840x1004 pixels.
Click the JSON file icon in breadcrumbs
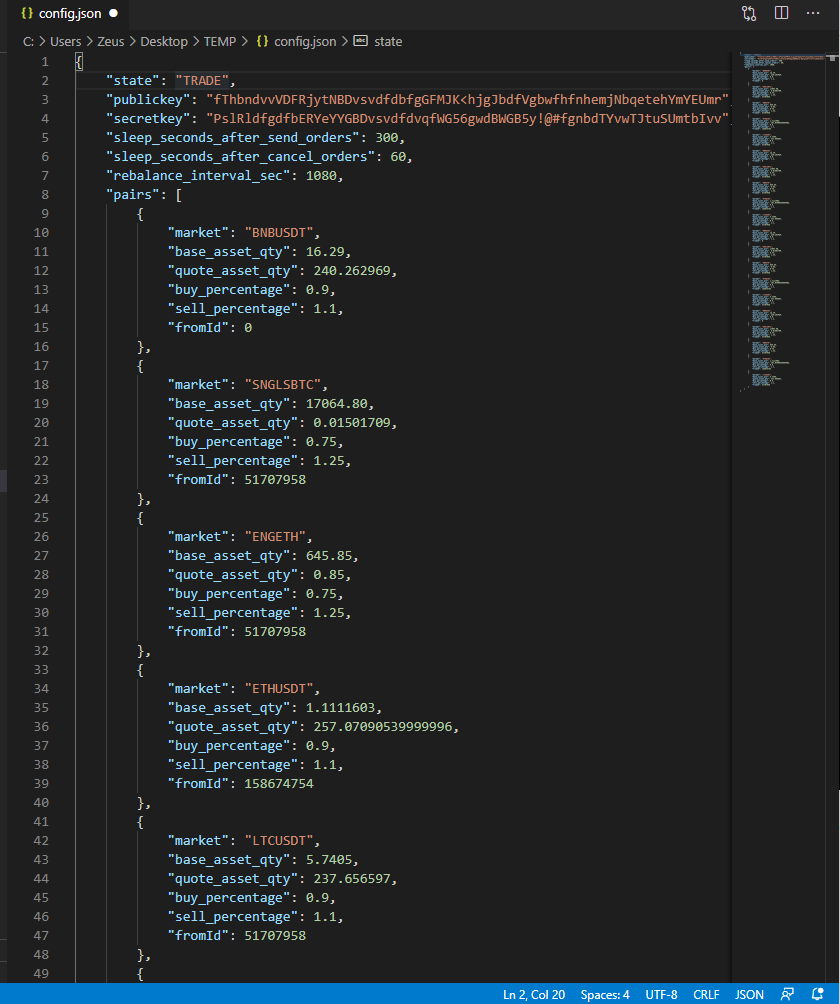(x=263, y=41)
